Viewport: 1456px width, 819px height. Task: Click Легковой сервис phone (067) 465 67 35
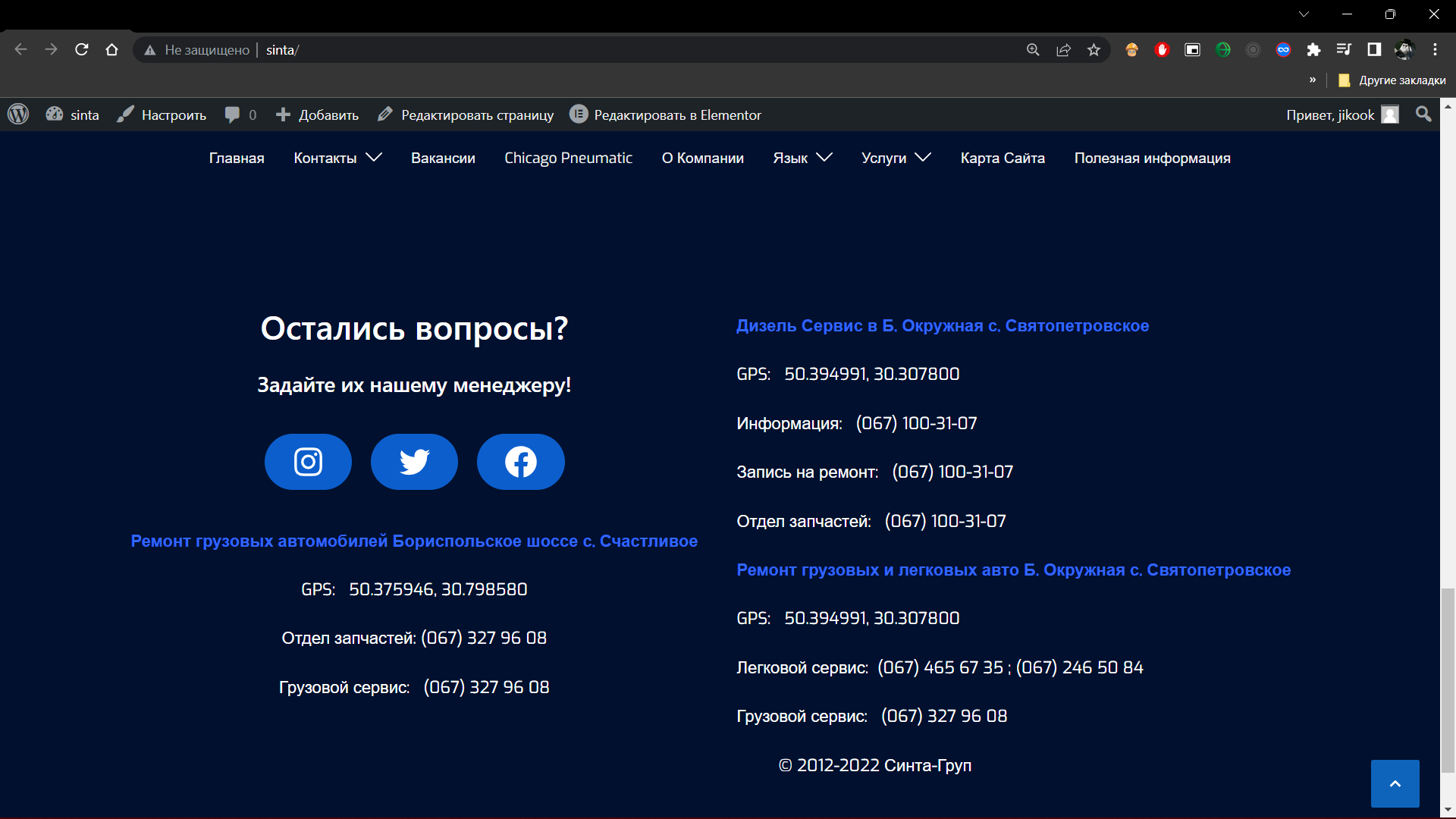(x=940, y=667)
